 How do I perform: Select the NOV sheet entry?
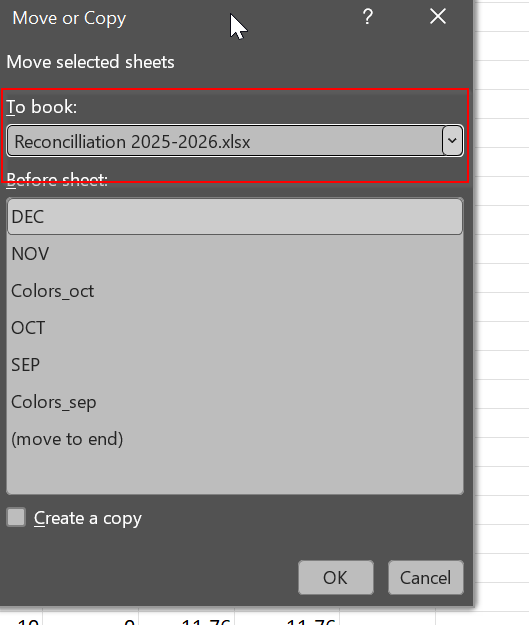tap(235, 254)
